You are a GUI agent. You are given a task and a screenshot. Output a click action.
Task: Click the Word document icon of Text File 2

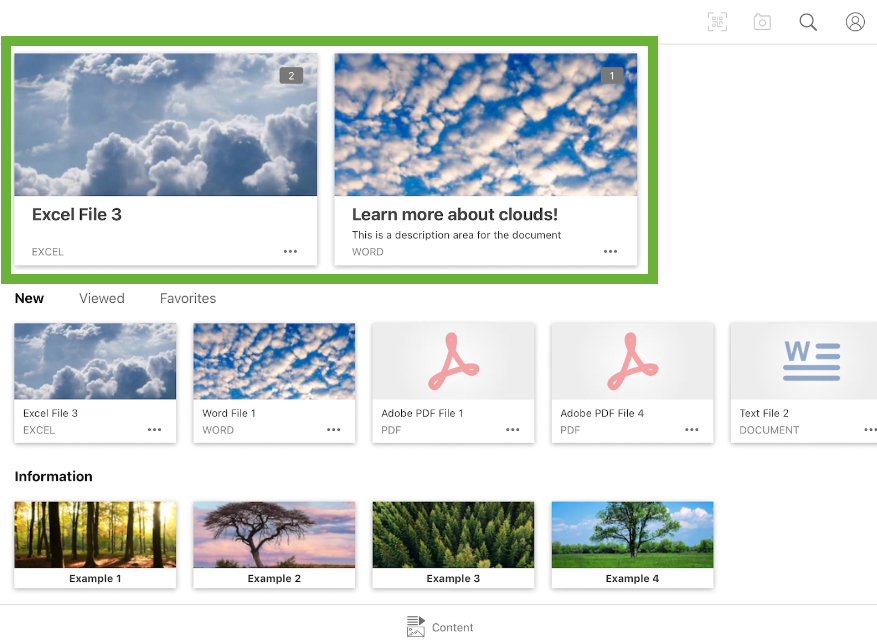click(811, 361)
